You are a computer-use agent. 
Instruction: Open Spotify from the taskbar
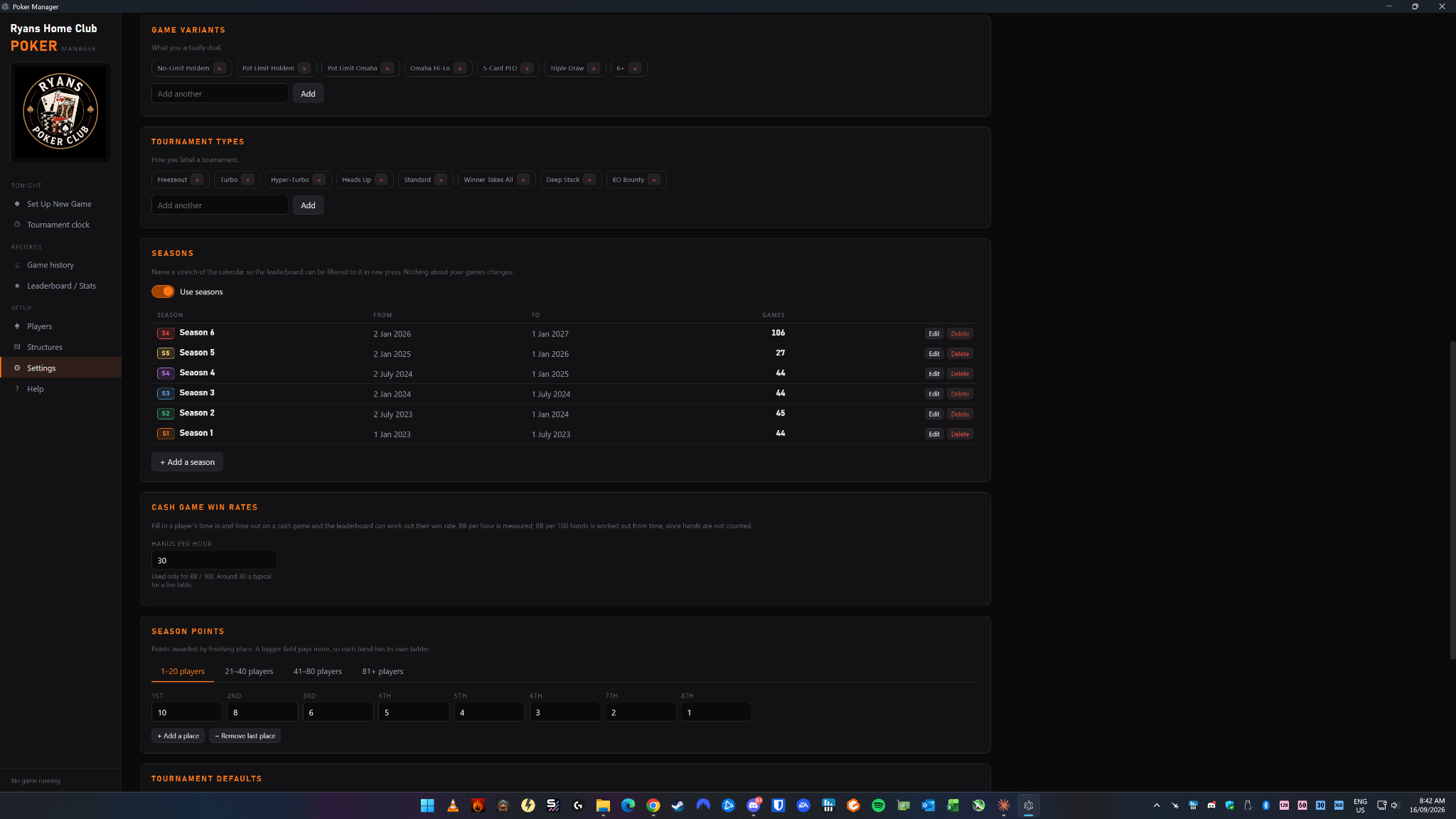pos(879,805)
